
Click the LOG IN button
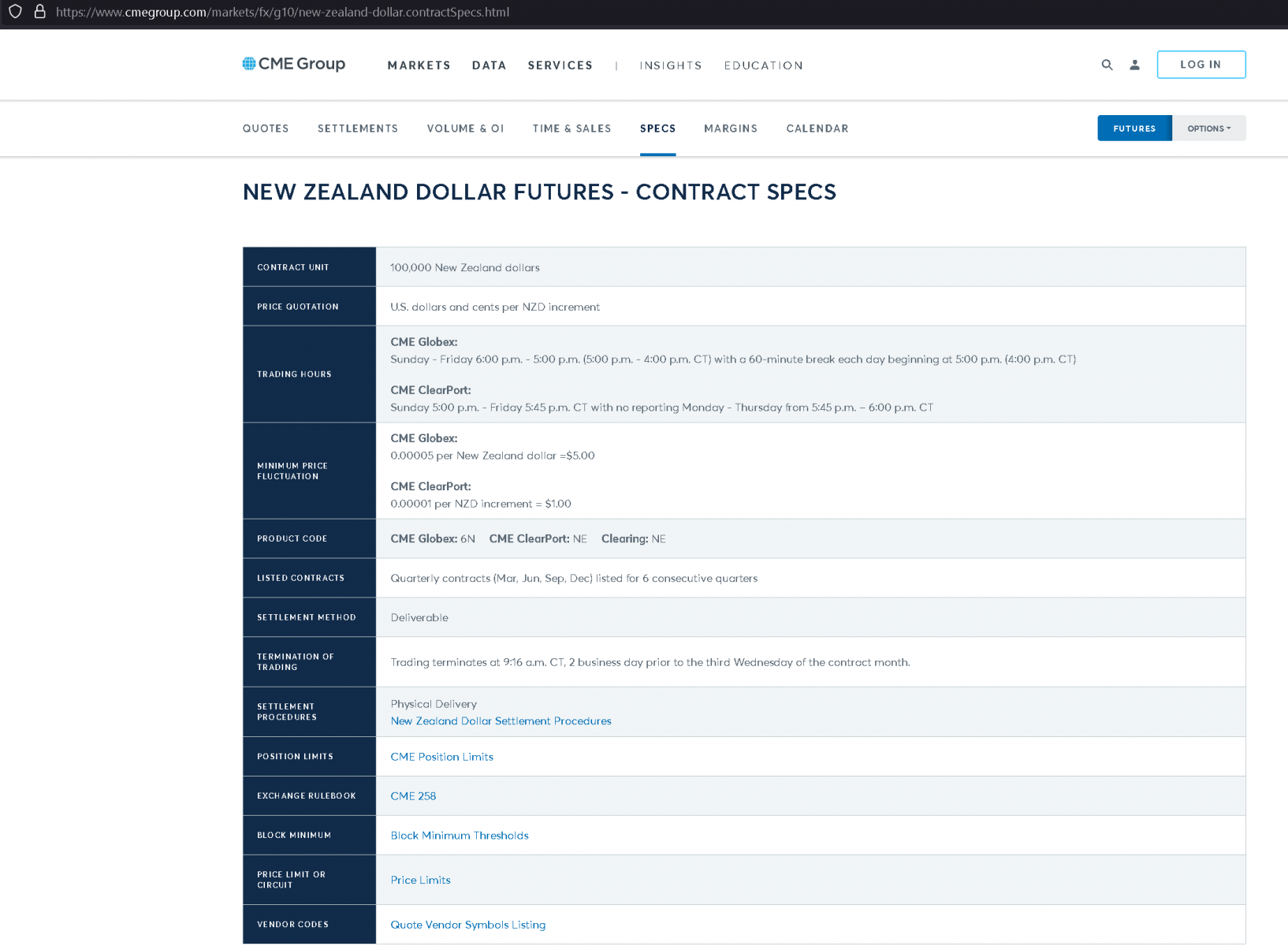1201,65
